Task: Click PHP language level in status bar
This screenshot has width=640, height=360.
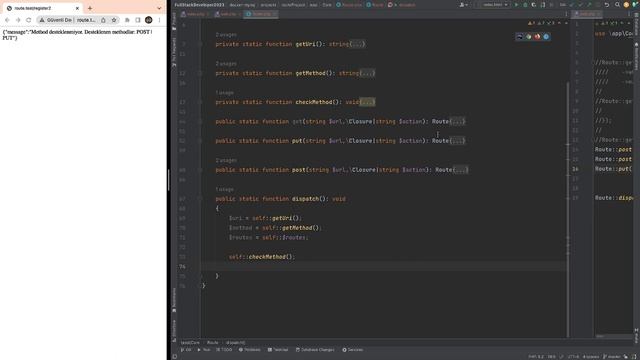Action: [x=535, y=357]
